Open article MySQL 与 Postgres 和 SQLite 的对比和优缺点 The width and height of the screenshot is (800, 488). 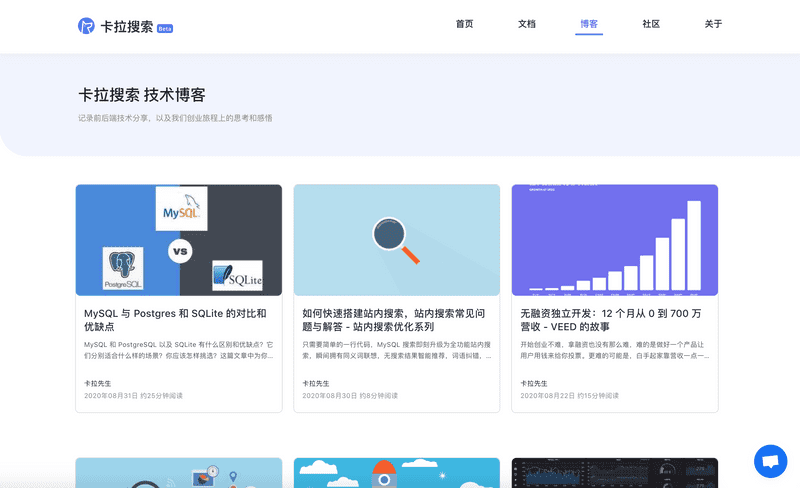176,320
